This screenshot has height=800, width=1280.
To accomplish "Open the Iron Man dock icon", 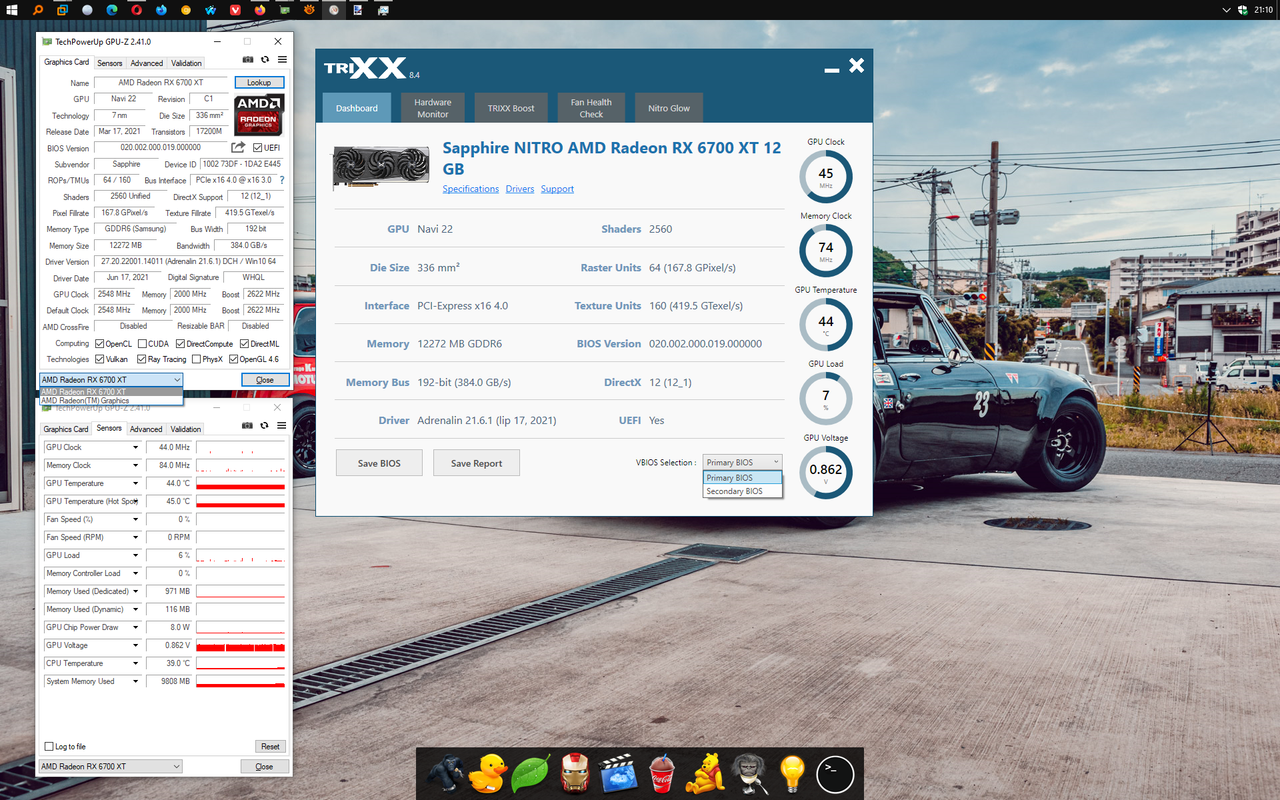I will 575,773.
